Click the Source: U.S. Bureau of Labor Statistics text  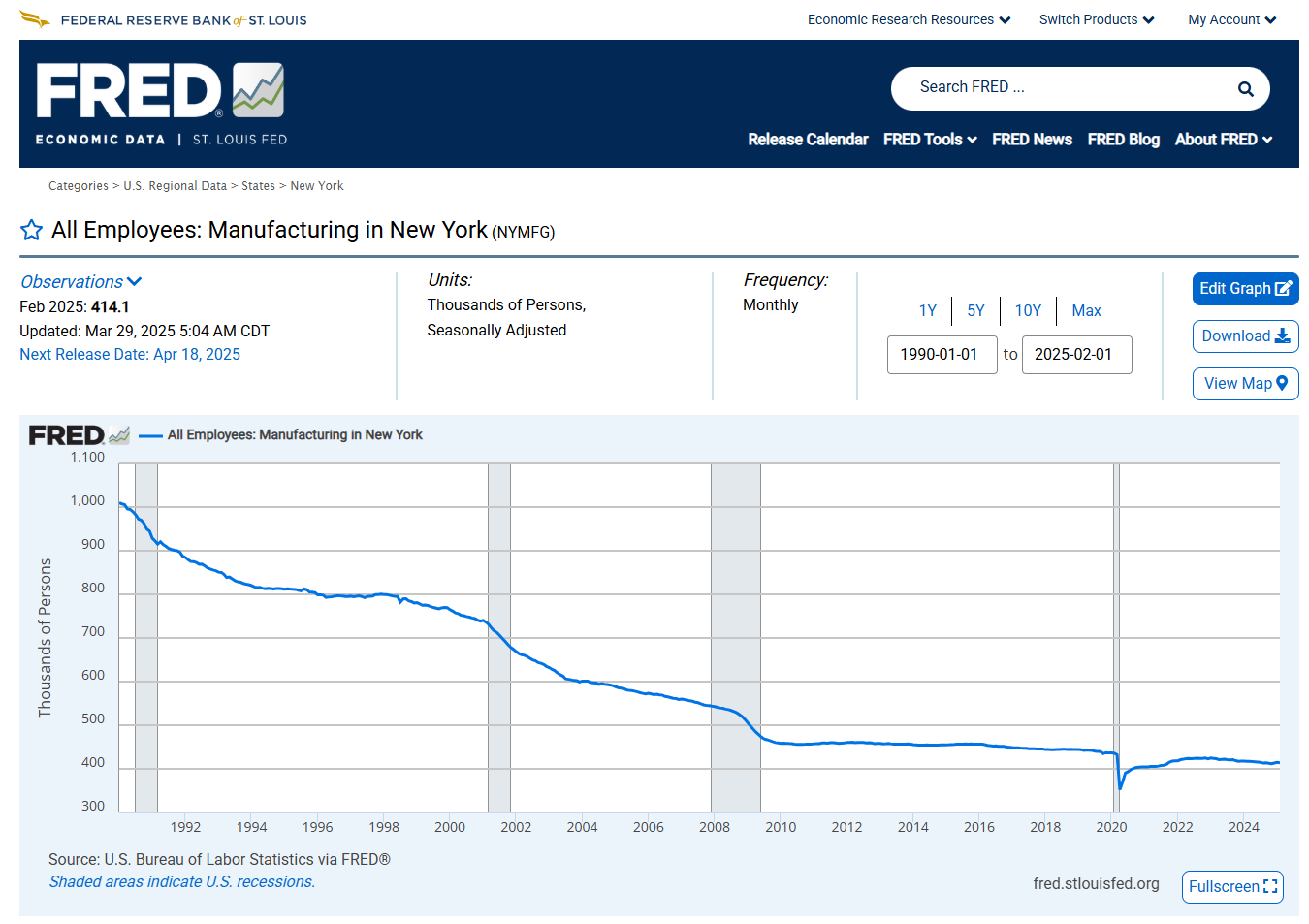(219, 860)
